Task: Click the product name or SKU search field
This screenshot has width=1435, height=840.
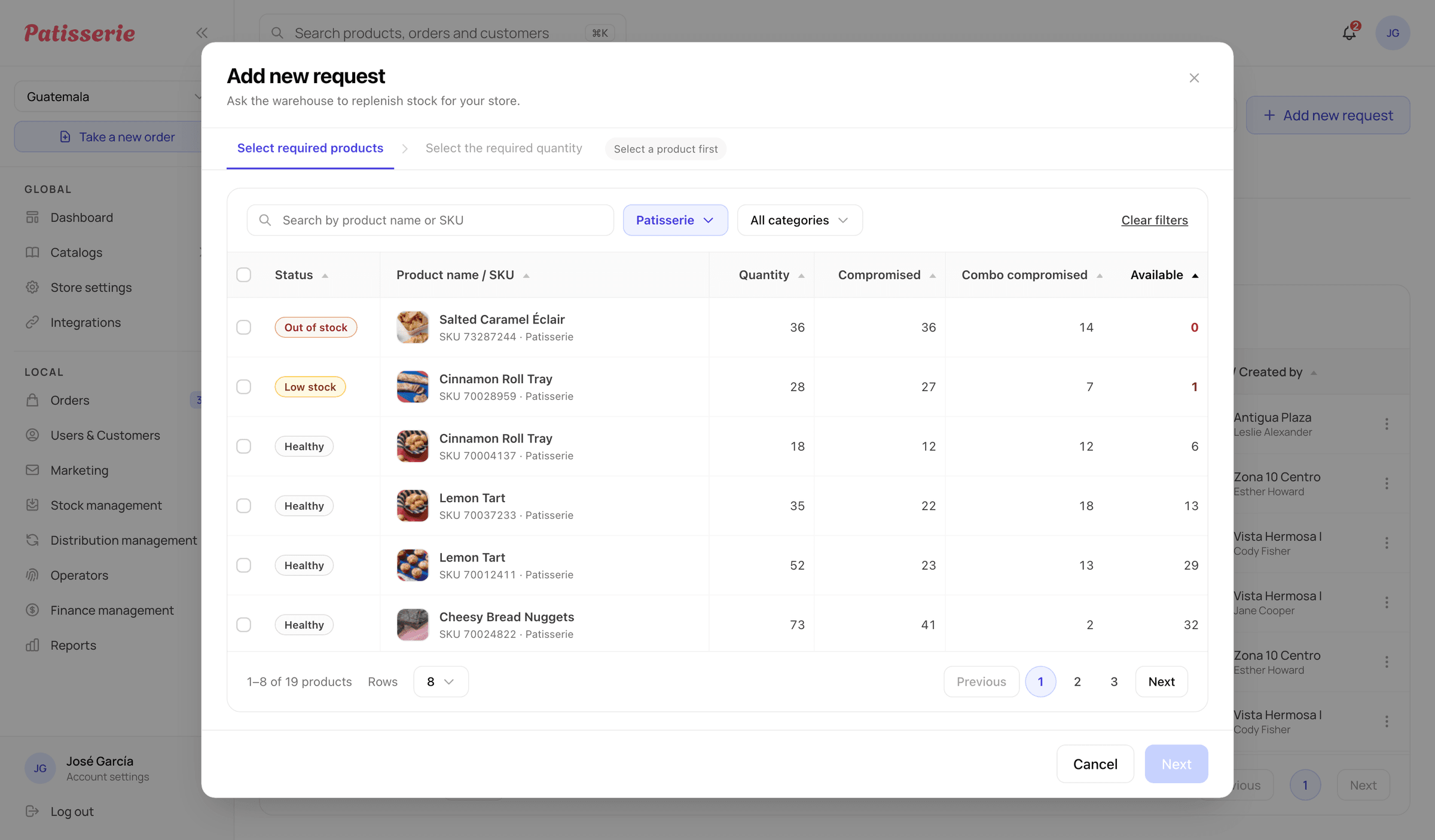Action: click(430, 220)
